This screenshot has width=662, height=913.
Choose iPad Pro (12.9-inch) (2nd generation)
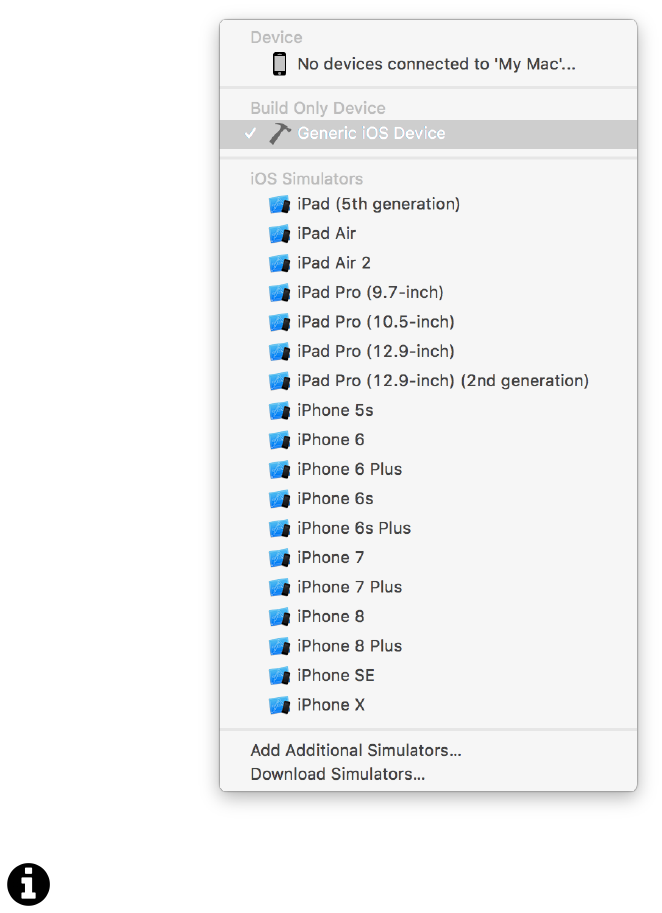coord(442,381)
